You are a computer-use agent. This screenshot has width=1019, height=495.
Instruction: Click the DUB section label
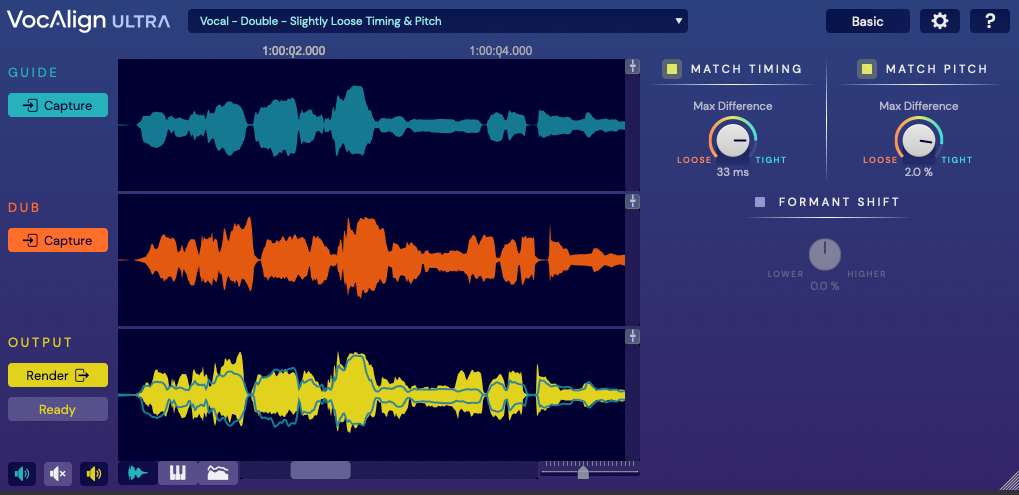point(24,208)
